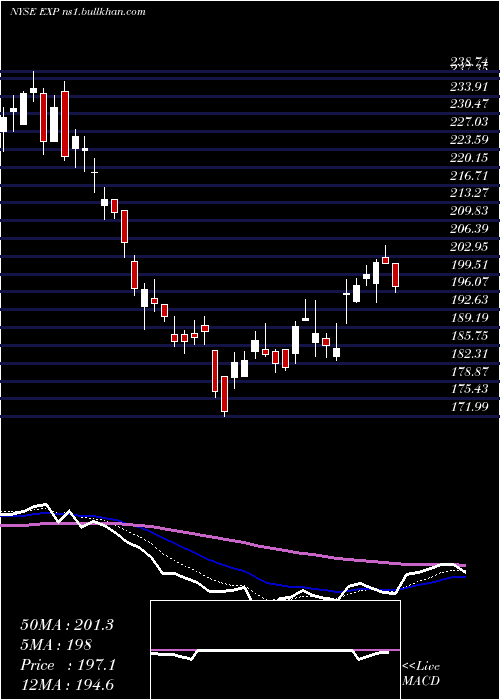The width and height of the screenshot is (500, 700).
Task: Click the 175.43 price label
Action: point(468,389)
